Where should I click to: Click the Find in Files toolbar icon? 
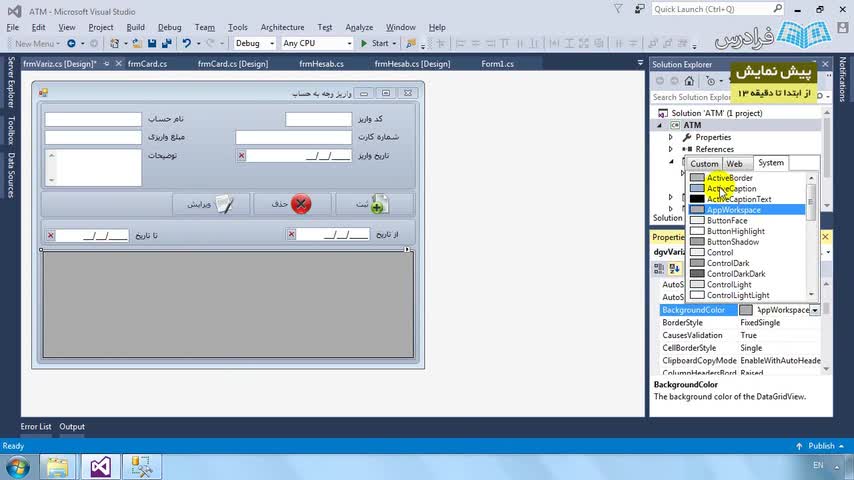point(411,43)
